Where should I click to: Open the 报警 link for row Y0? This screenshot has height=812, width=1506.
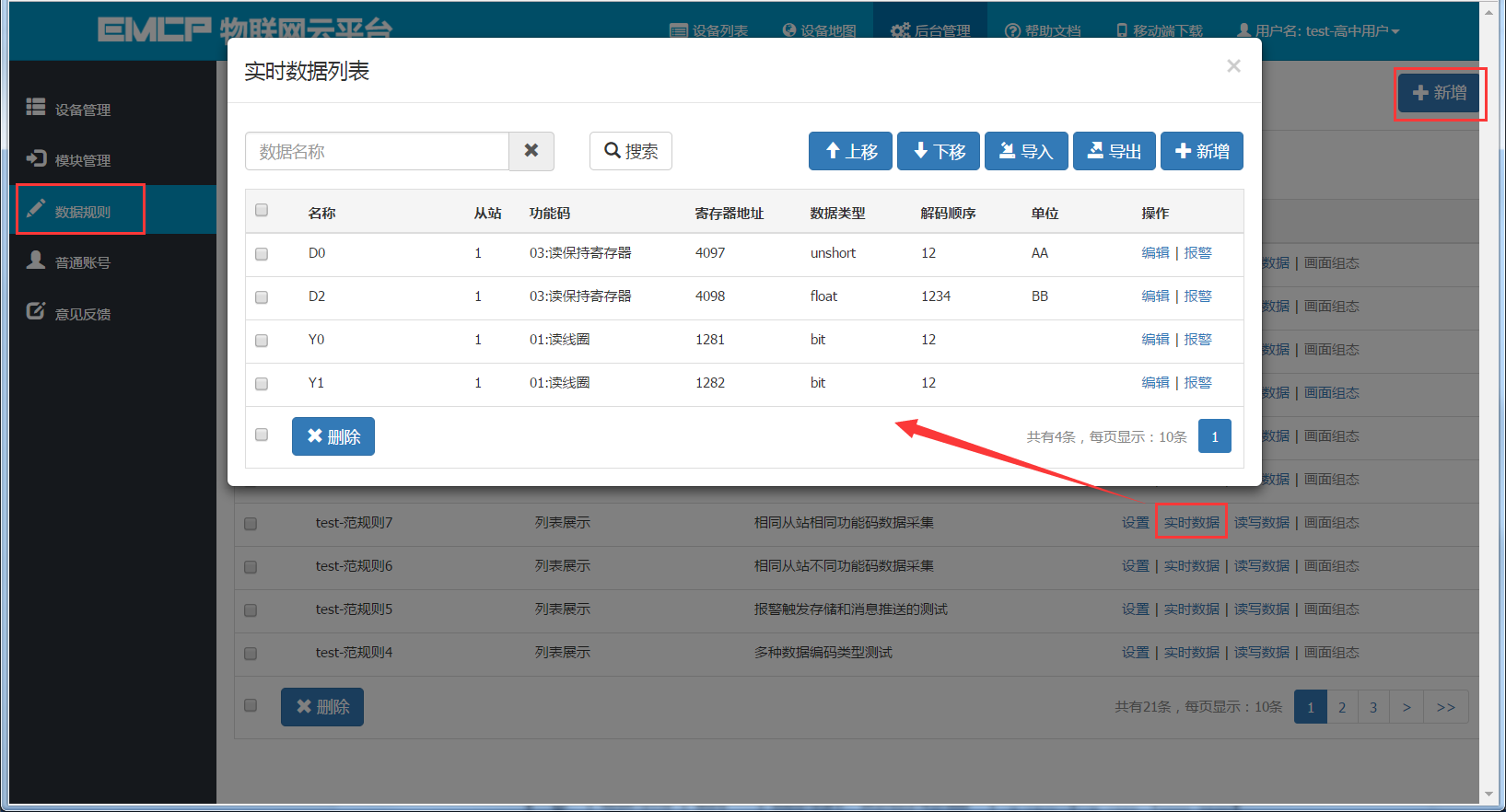(x=1197, y=339)
